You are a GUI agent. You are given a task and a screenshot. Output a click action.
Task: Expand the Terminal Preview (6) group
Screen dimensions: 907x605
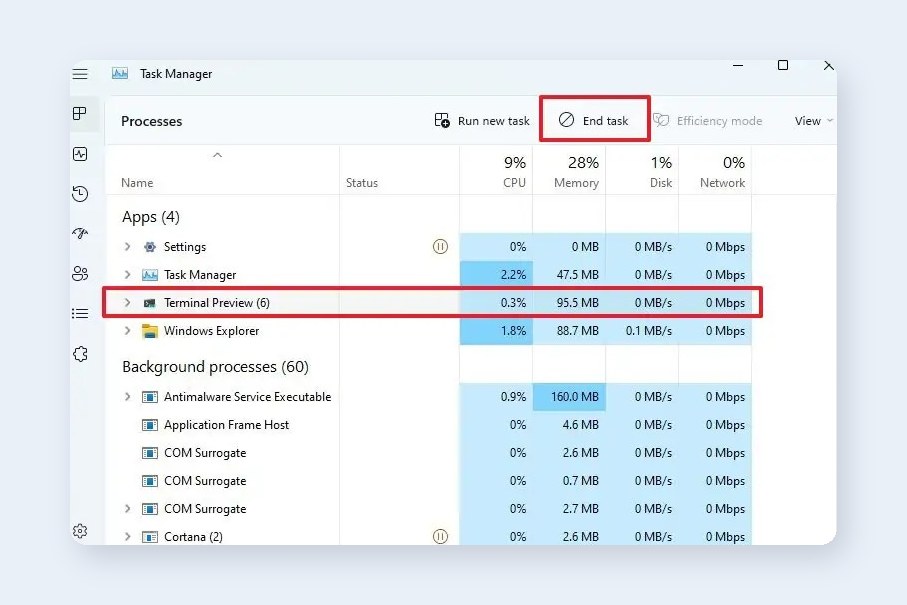tap(127, 302)
